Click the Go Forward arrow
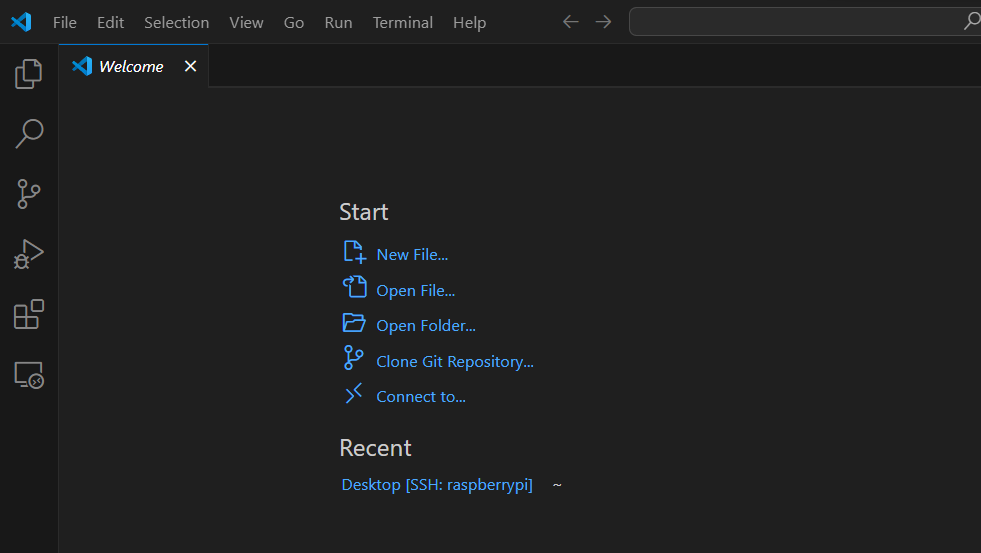981x553 pixels. [603, 22]
